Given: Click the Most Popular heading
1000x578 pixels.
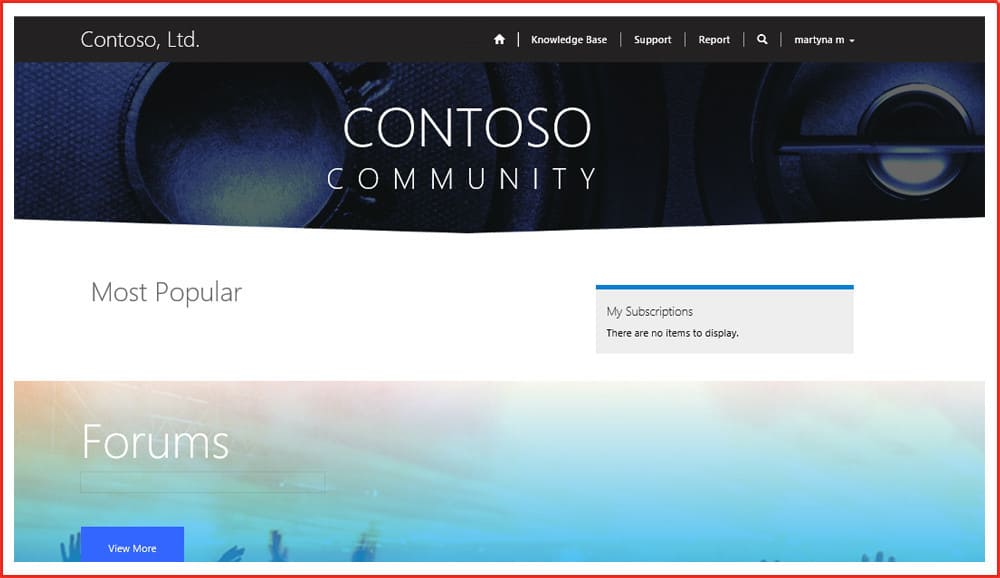Looking at the screenshot, I should [166, 293].
